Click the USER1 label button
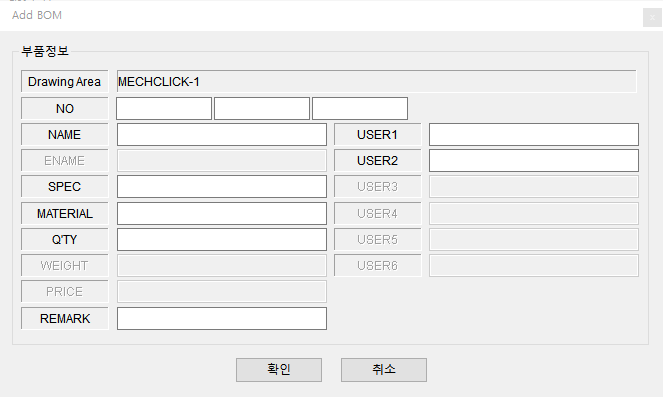Viewport: 663px width, 397px height. (x=378, y=134)
